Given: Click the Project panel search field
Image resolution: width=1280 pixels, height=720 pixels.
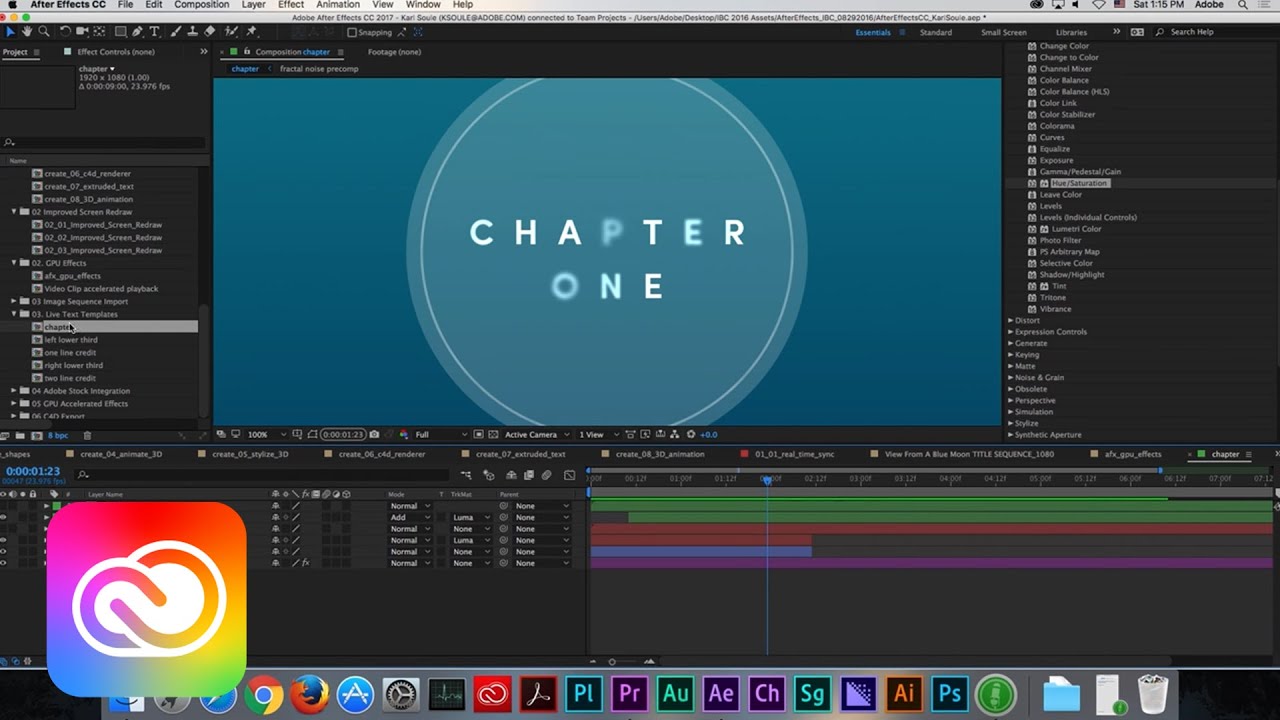Looking at the screenshot, I should [105, 143].
